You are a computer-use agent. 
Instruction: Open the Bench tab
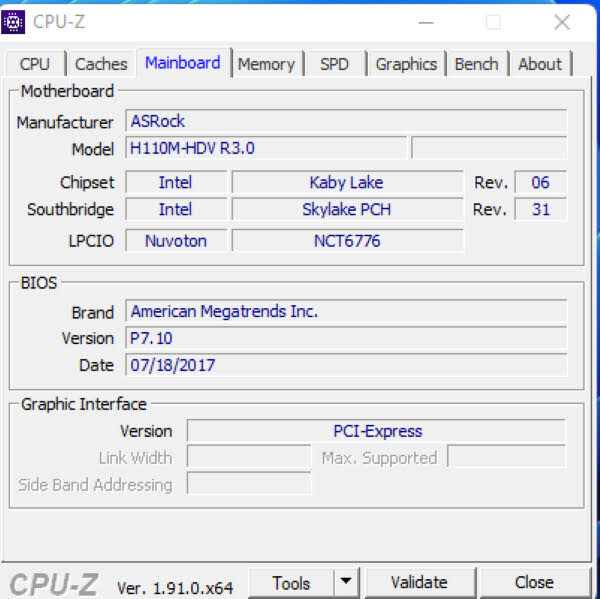[476, 64]
